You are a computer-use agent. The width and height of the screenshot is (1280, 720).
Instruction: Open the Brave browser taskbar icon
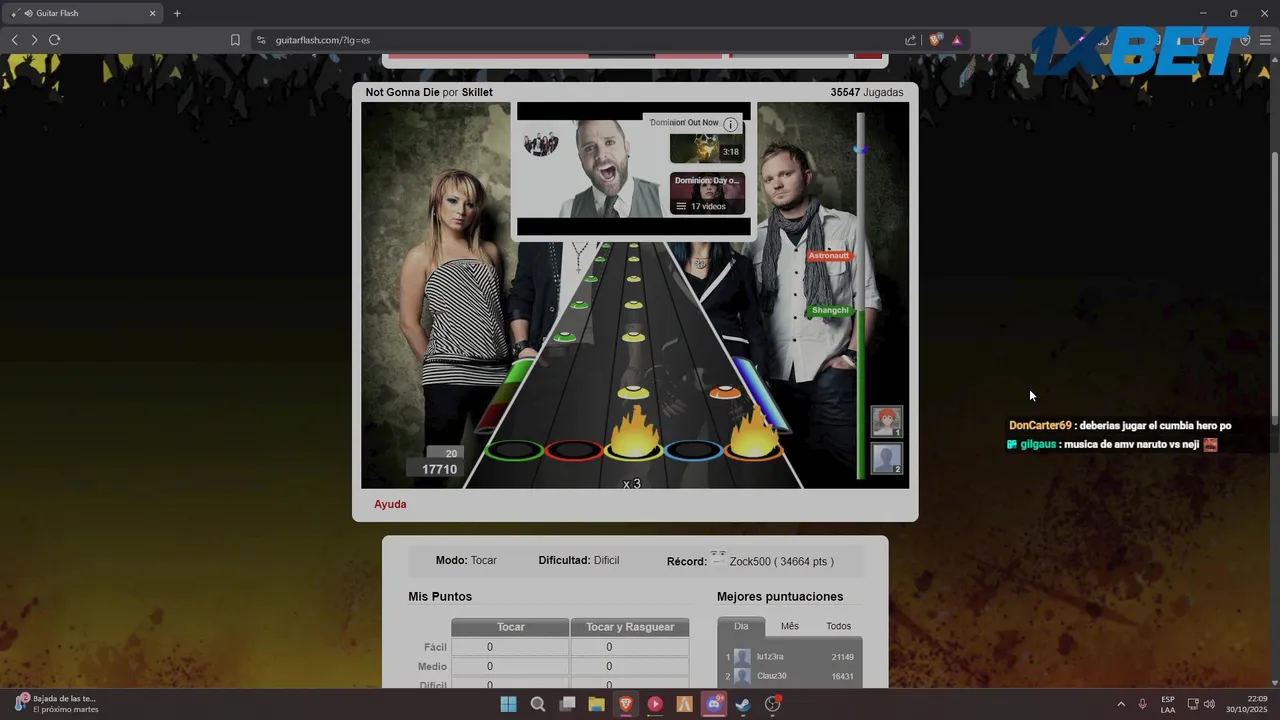pos(626,704)
